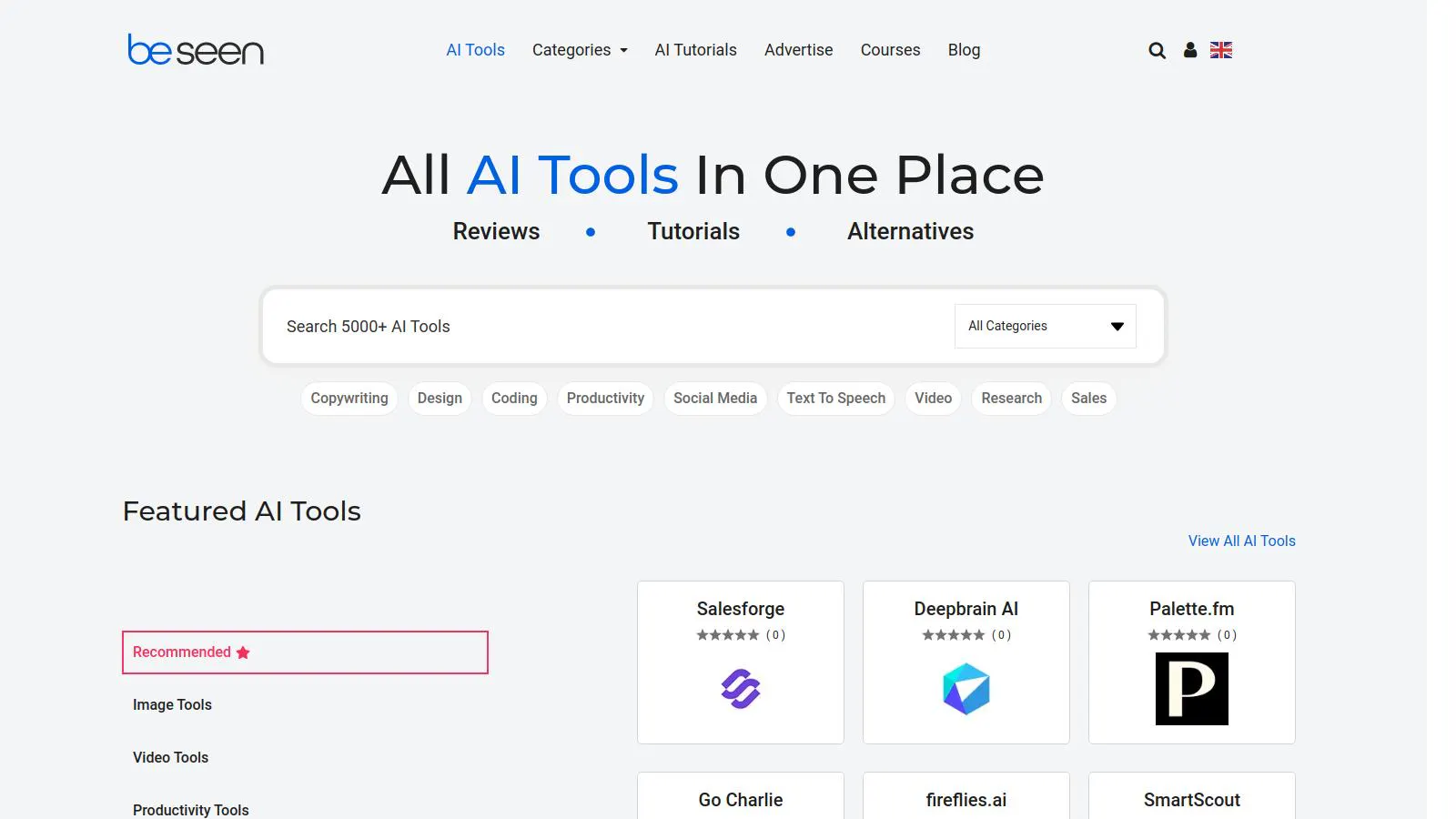Click the Search 5000+ AI Tools field
Screen dimensions: 1456x819
tap(610, 327)
